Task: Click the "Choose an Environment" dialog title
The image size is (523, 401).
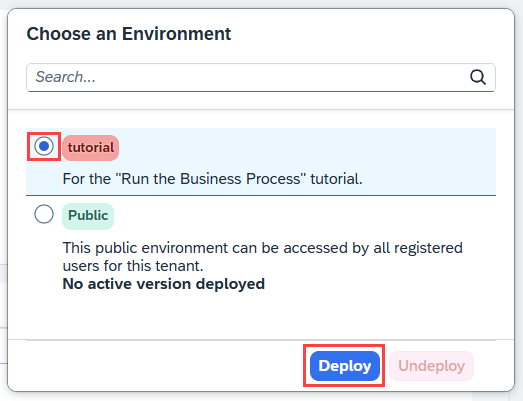Action: click(x=129, y=34)
